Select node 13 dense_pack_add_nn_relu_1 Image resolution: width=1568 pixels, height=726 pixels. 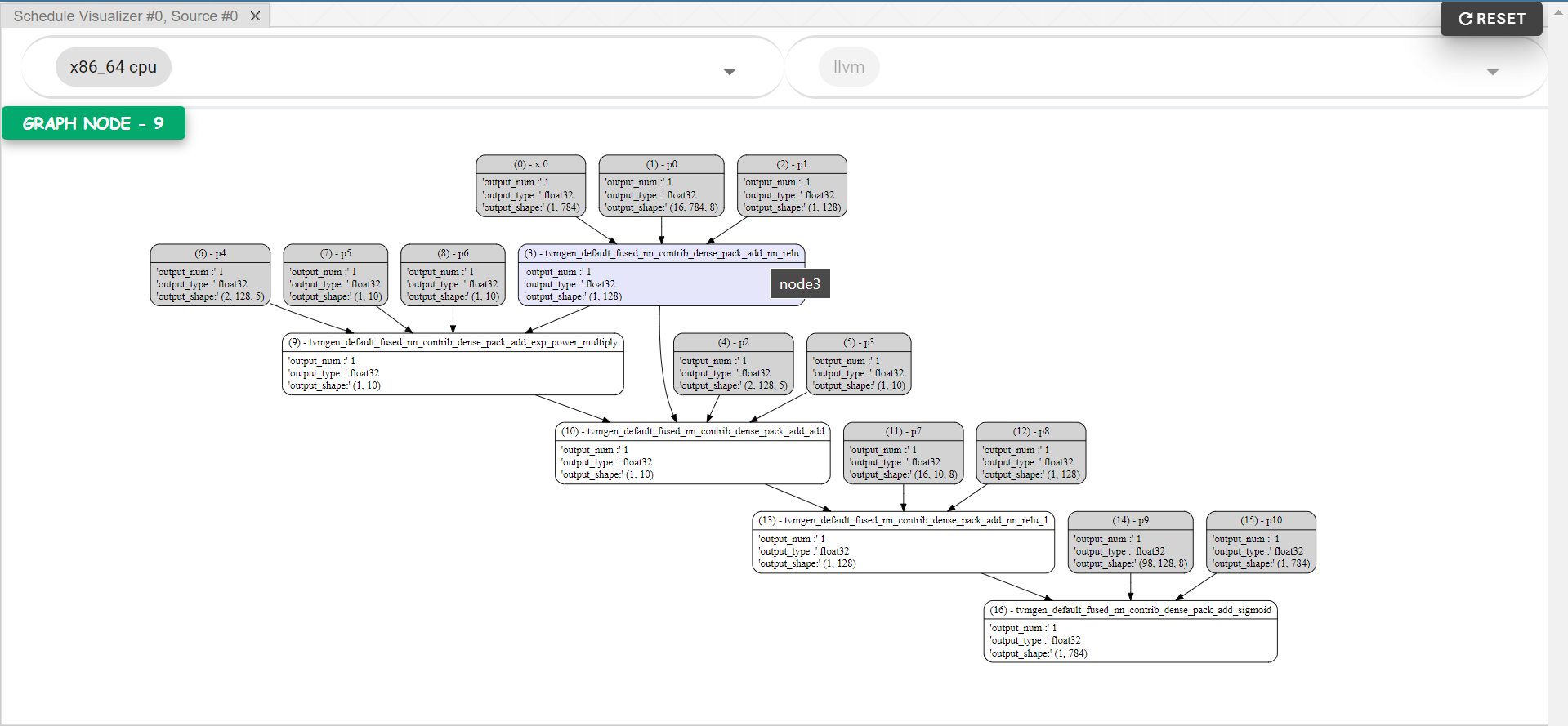[x=903, y=542]
